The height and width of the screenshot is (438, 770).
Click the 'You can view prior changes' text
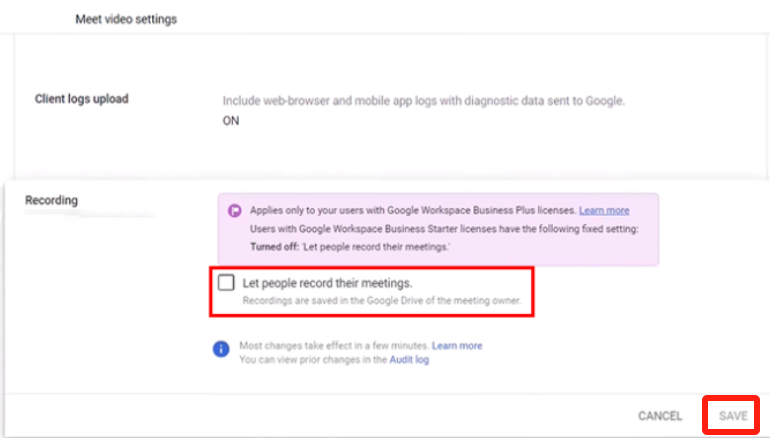313,359
